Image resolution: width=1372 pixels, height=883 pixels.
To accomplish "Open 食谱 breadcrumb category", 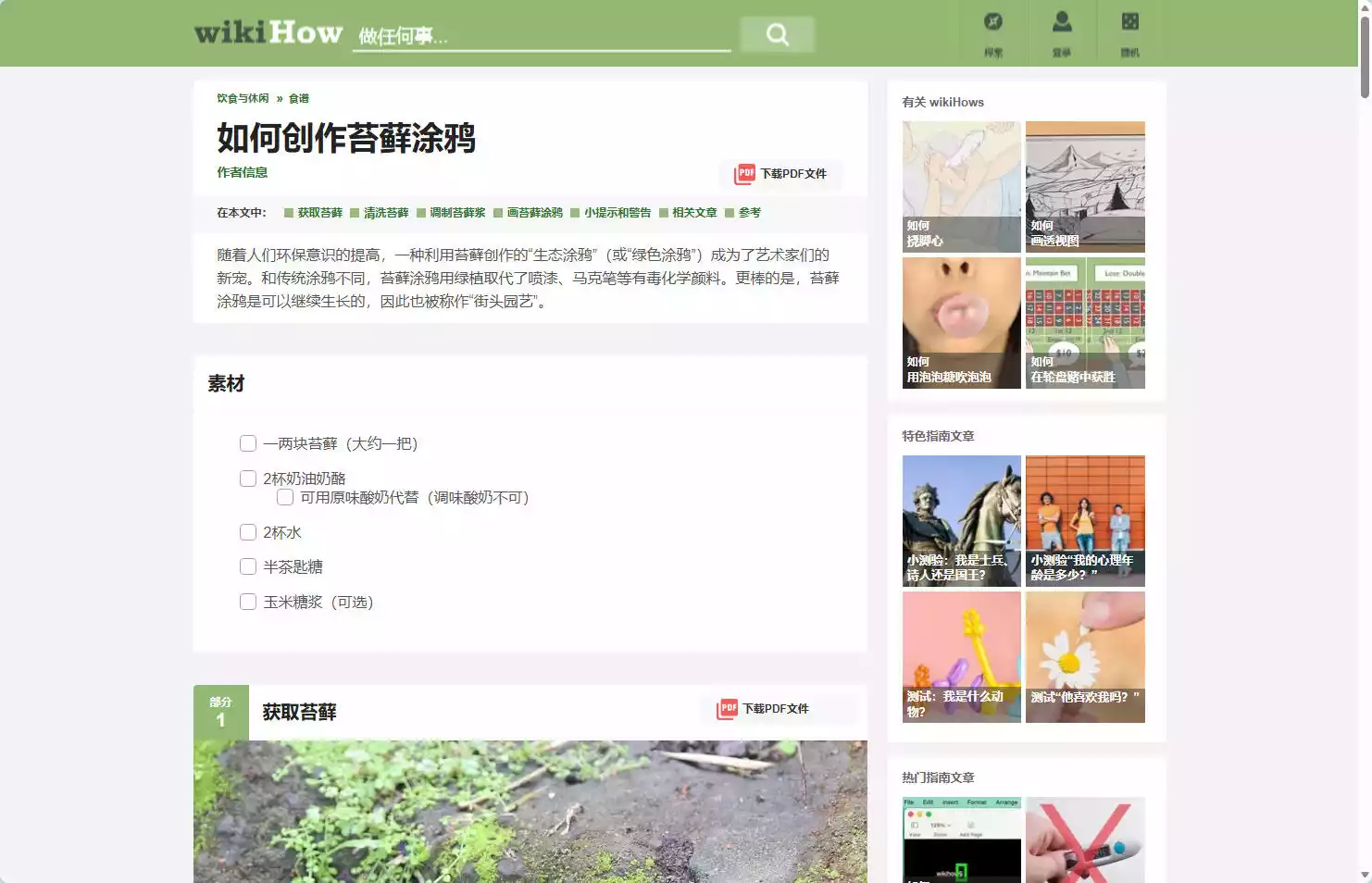I will [x=299, y=98].
